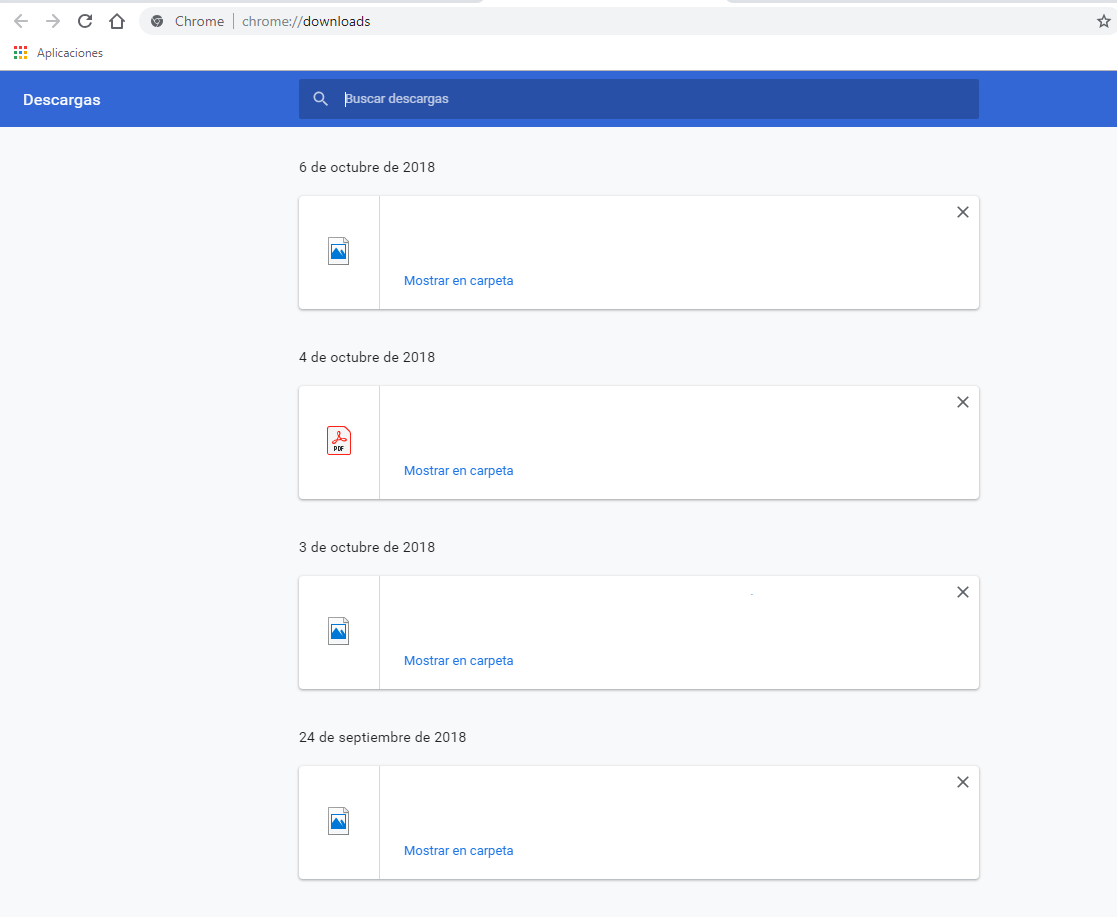Image resolution: width=1118 pixels, height=922 pixels.
Task: Click the Chrome site info icon
Action: pos(157,21)
